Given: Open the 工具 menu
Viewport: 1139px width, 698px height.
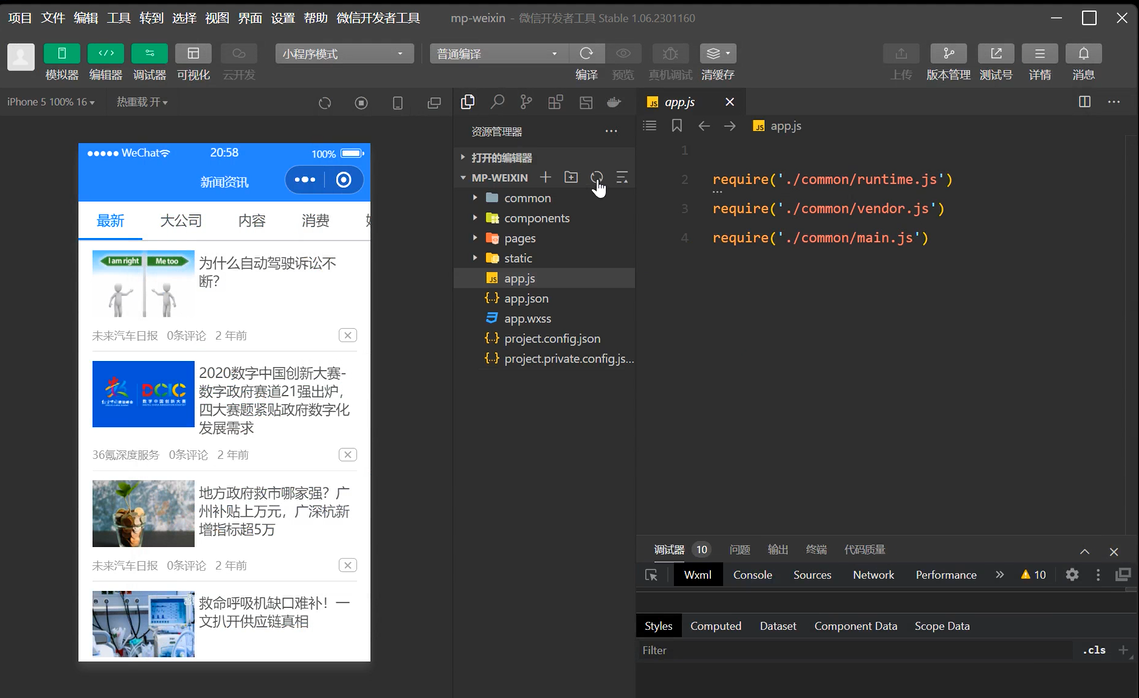Looking at the screenshot, I should [x=119, y=18].
